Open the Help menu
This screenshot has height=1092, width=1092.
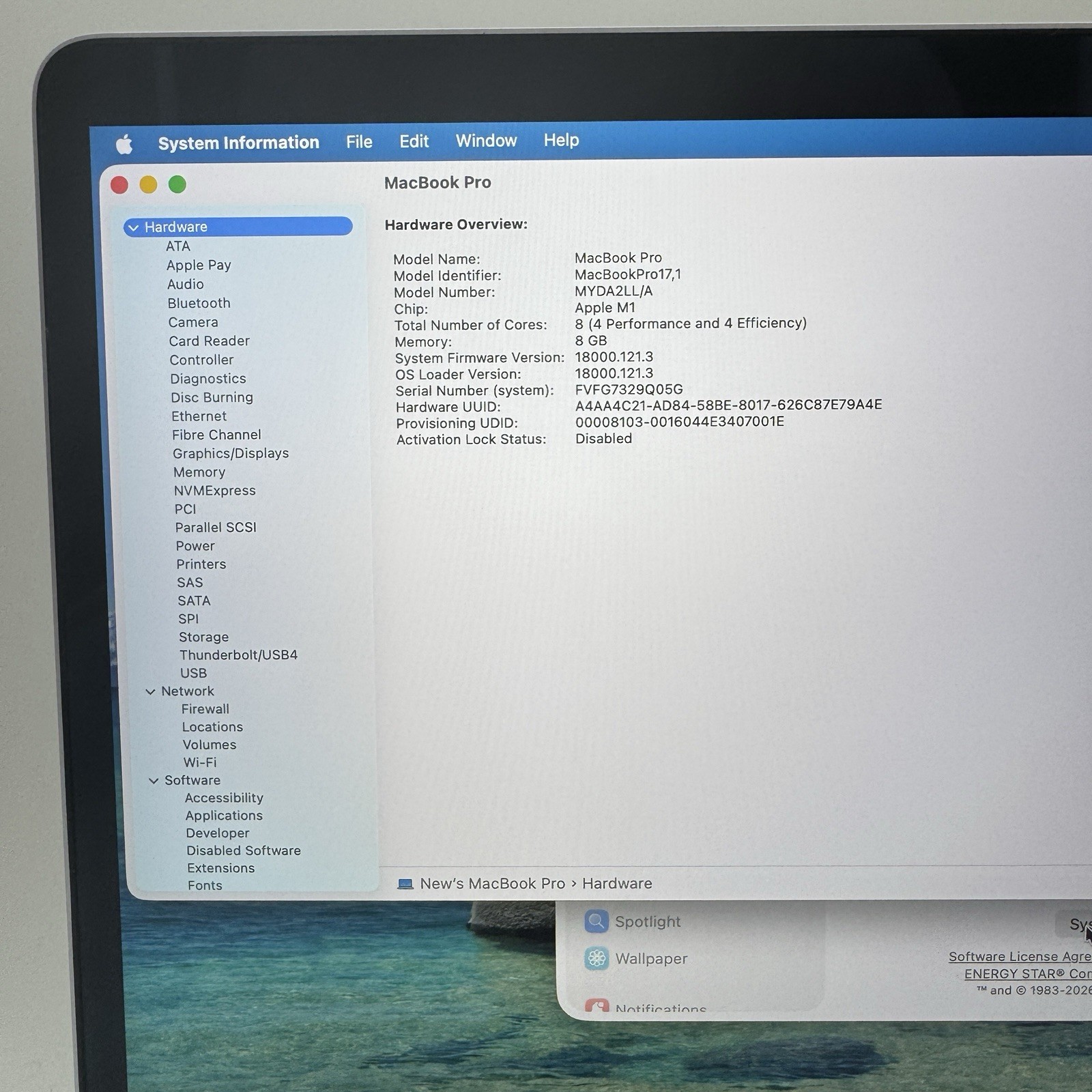tap(561, 140)
